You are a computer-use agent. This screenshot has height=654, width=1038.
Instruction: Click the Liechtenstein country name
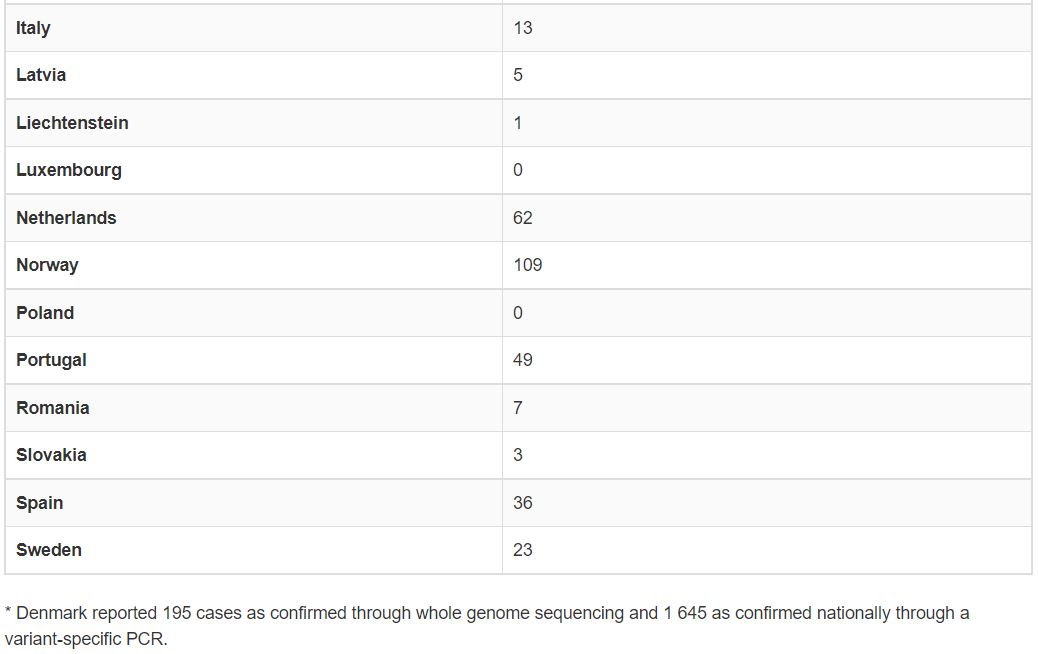(x=72, y=123)
